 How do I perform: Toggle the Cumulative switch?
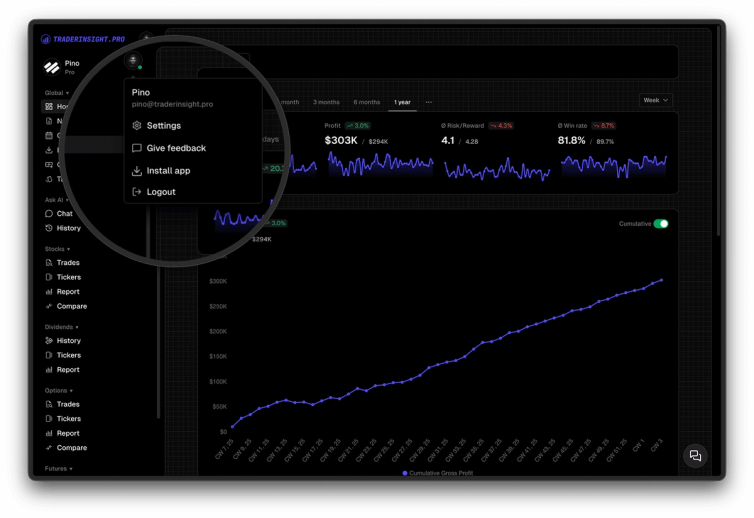[x=661, y=224]
